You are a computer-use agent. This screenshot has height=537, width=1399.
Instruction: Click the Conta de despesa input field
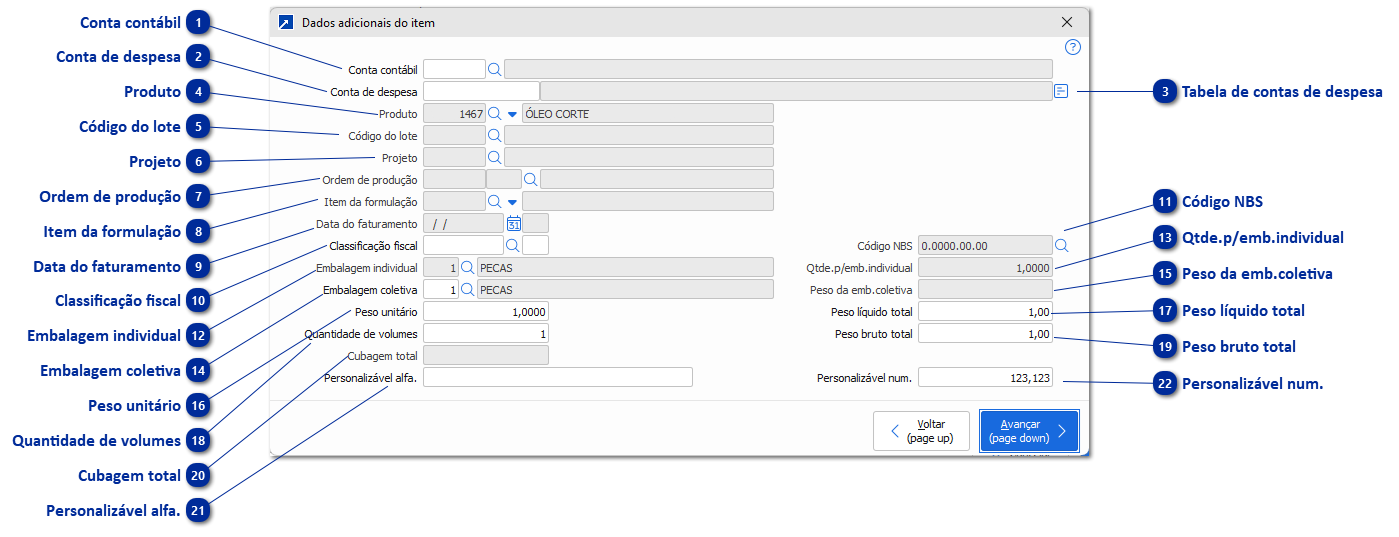pos(481,91)
